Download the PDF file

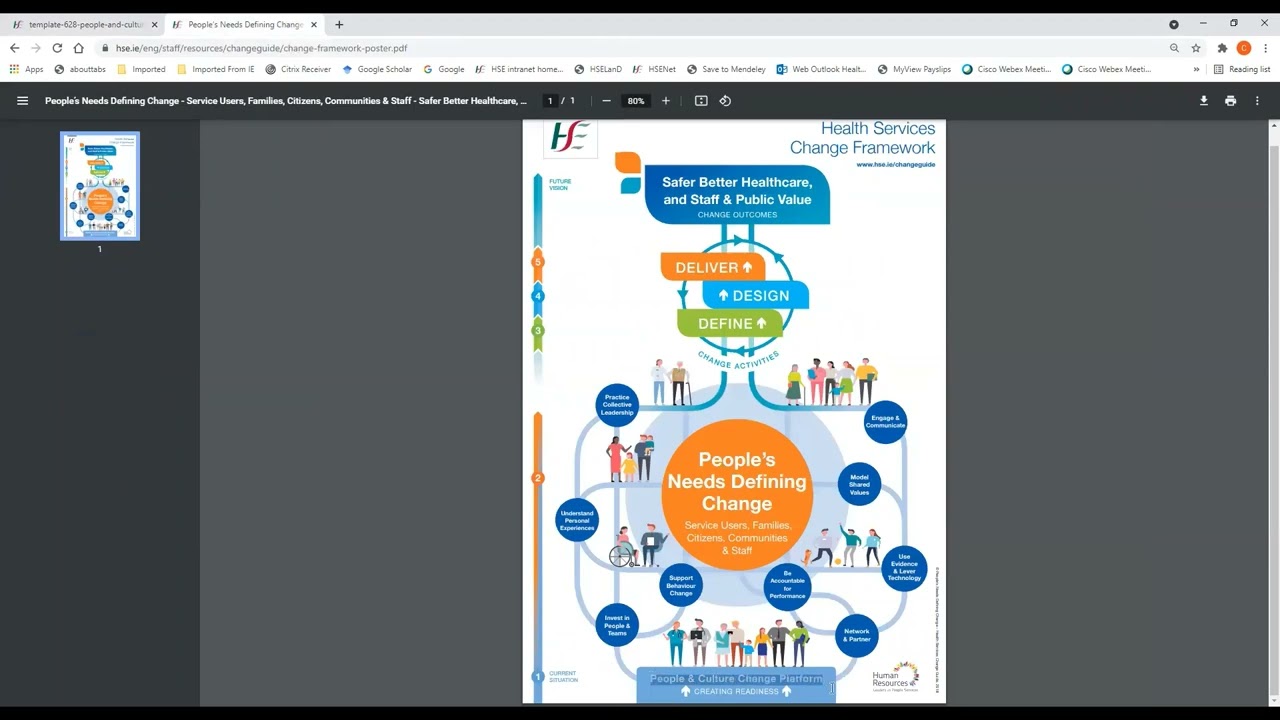click(1204, 101)
